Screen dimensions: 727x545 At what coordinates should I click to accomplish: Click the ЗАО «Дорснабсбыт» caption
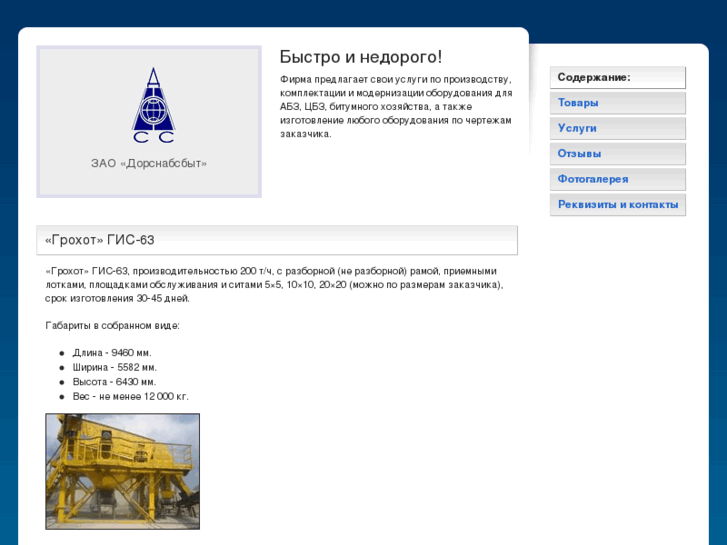(149, 163)
